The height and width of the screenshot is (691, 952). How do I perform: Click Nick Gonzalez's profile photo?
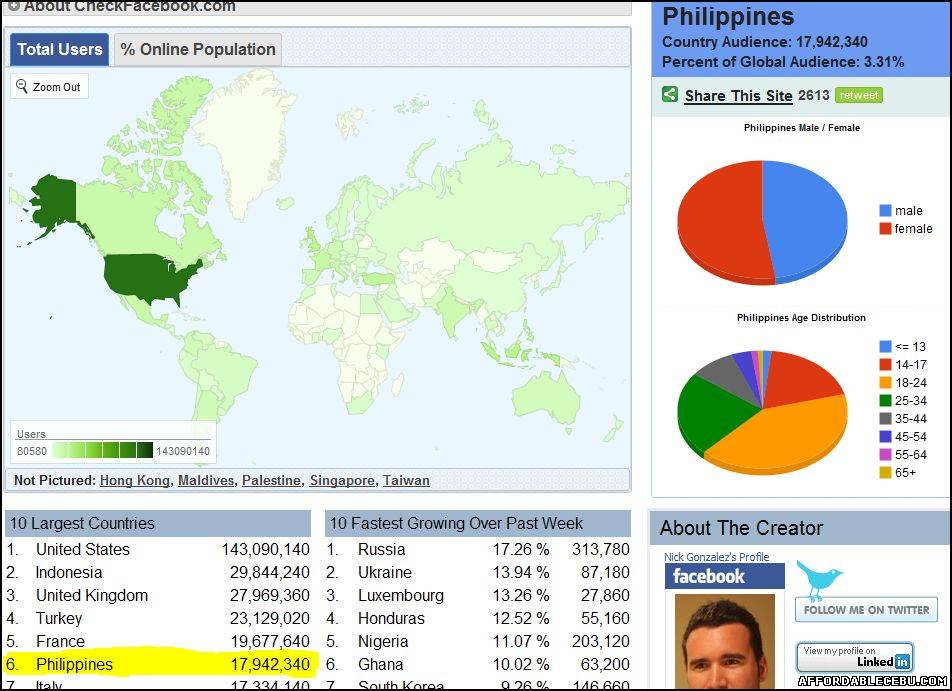click(725, 641)
